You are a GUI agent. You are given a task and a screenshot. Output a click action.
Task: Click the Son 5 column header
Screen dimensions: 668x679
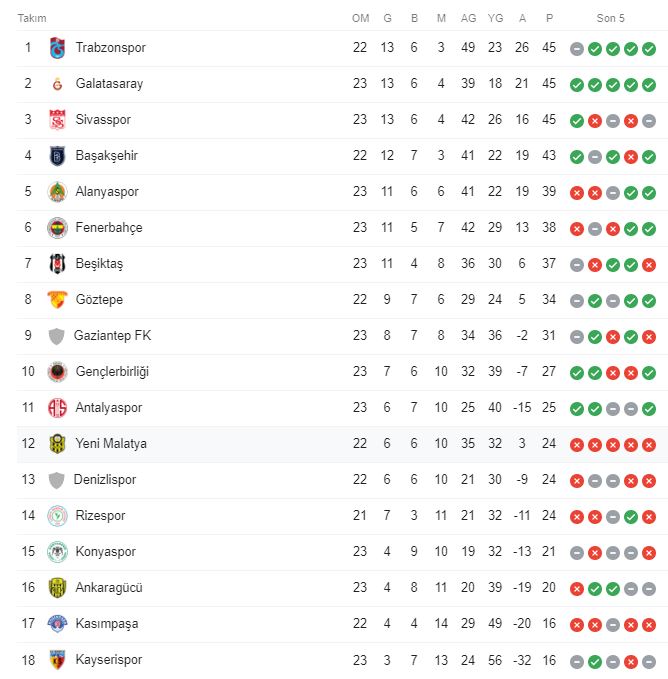[612, 18]
